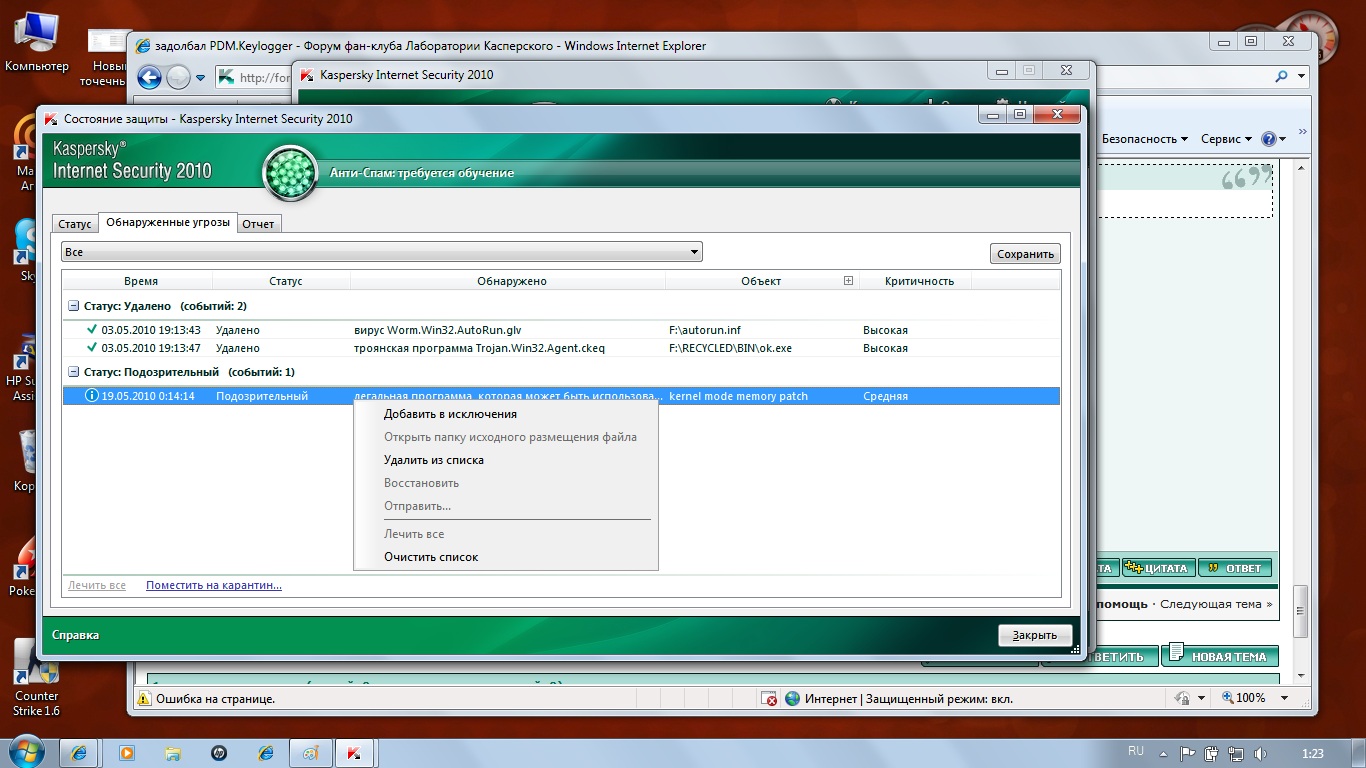Viewport: 1366px width, 768px height.
Task: Open the Сервис dropdown menu in IE
Action: (x=1226, y=139)
